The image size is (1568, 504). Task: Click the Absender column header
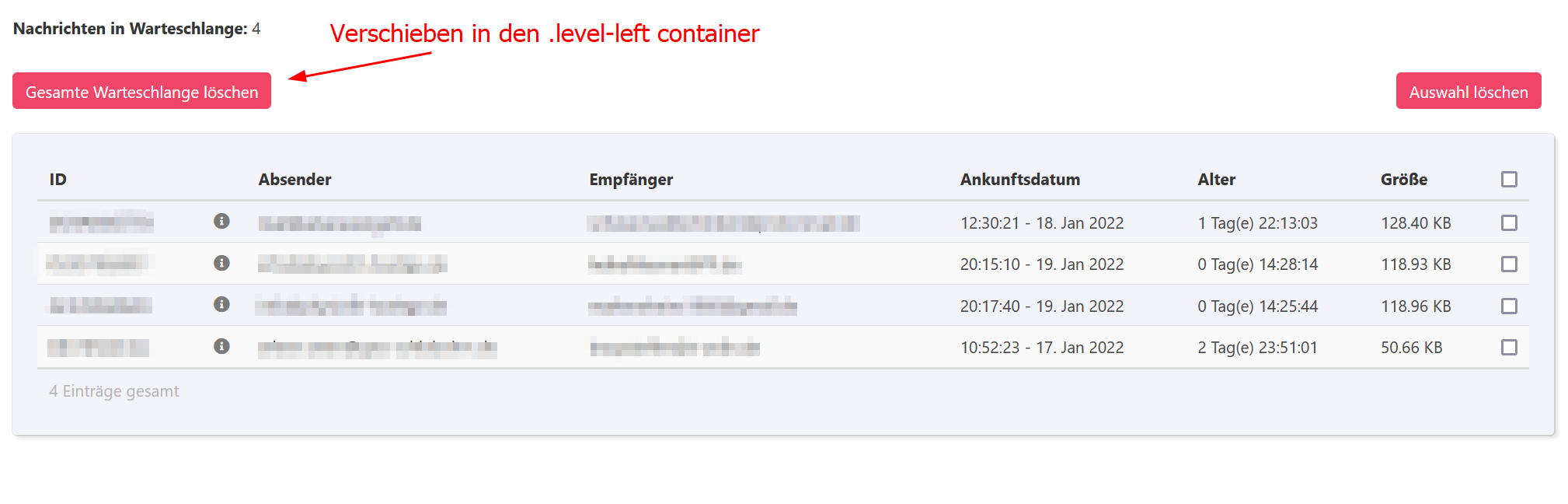(294, 180)
